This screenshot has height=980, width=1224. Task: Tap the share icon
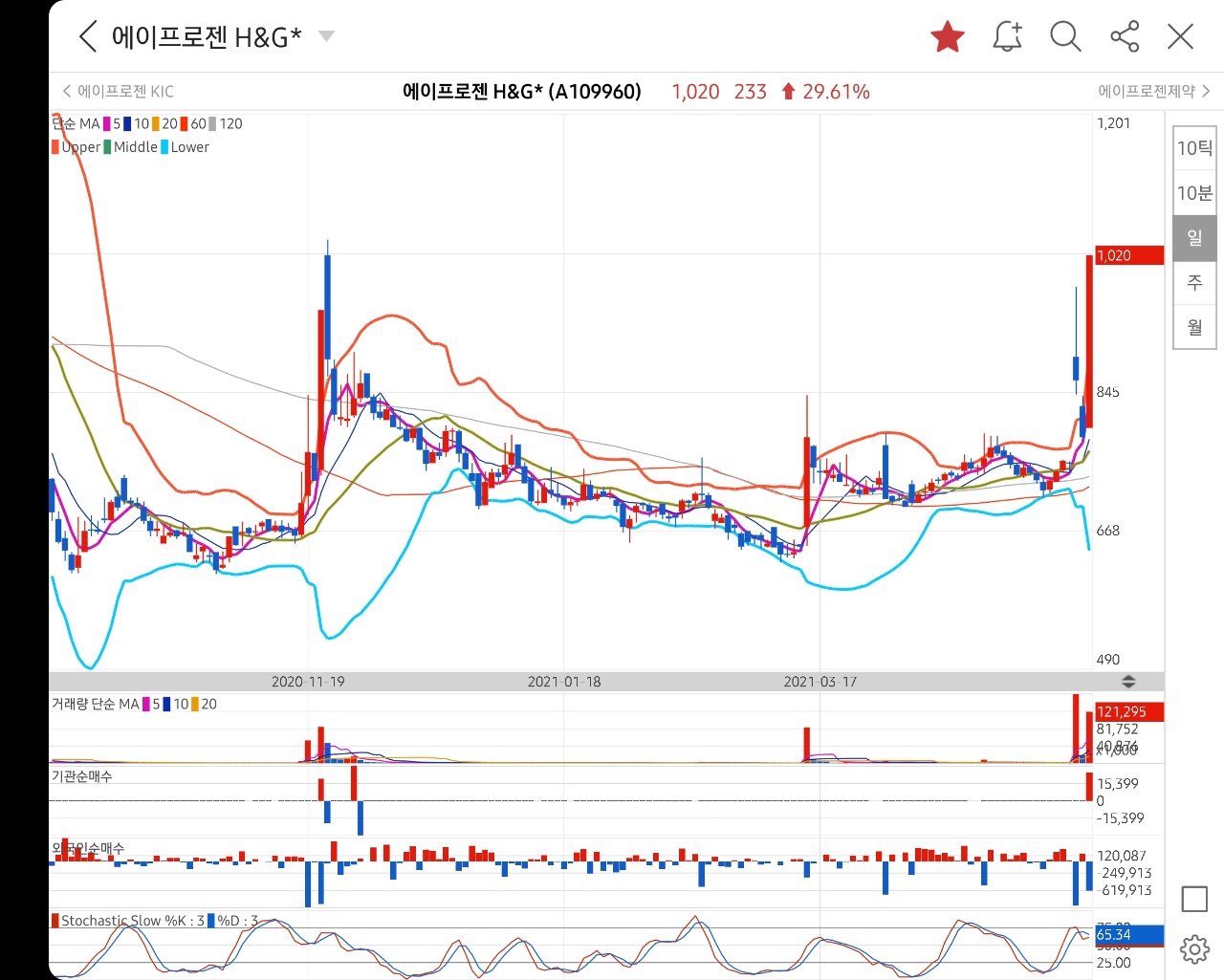(x=1125, y=37)
